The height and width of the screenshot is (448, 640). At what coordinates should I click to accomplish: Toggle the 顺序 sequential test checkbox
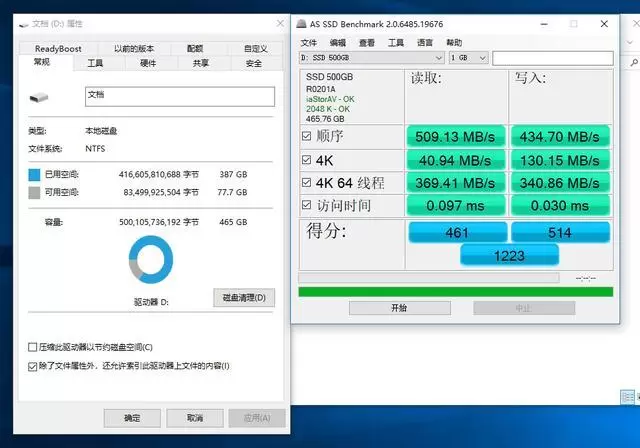coord(306,136)
